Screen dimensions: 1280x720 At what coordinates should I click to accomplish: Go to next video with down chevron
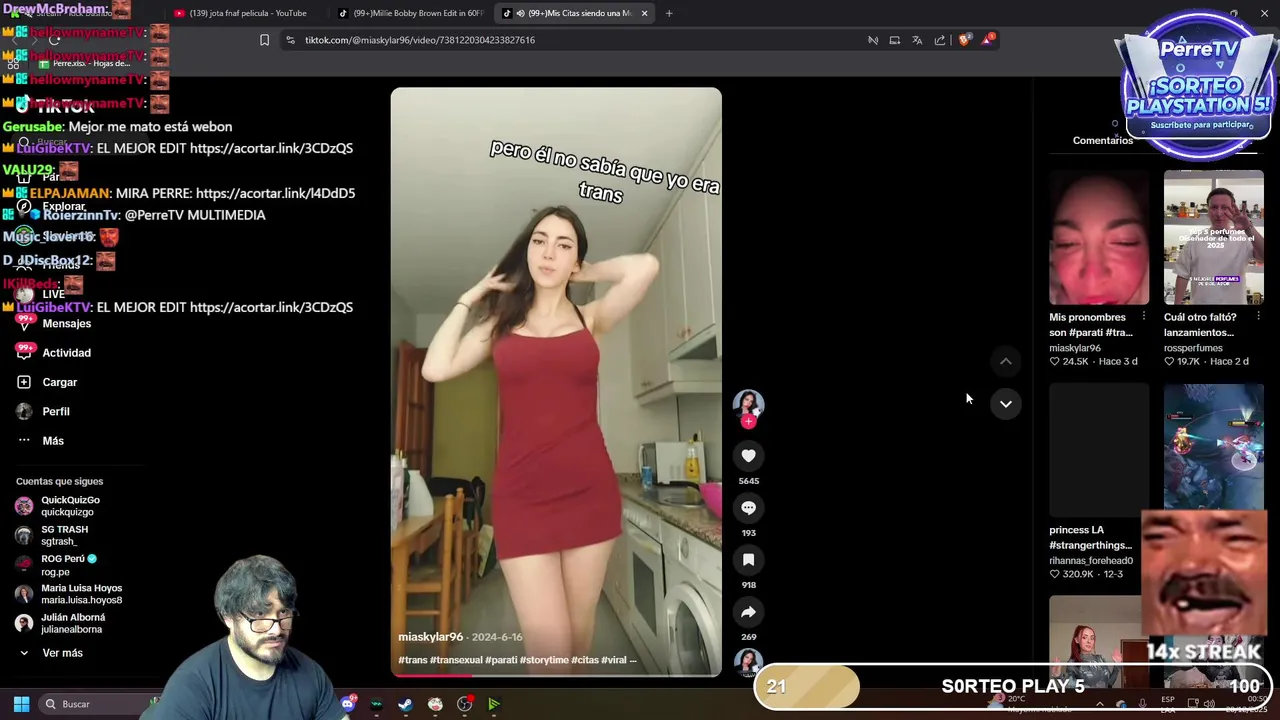coord(1006,404)
